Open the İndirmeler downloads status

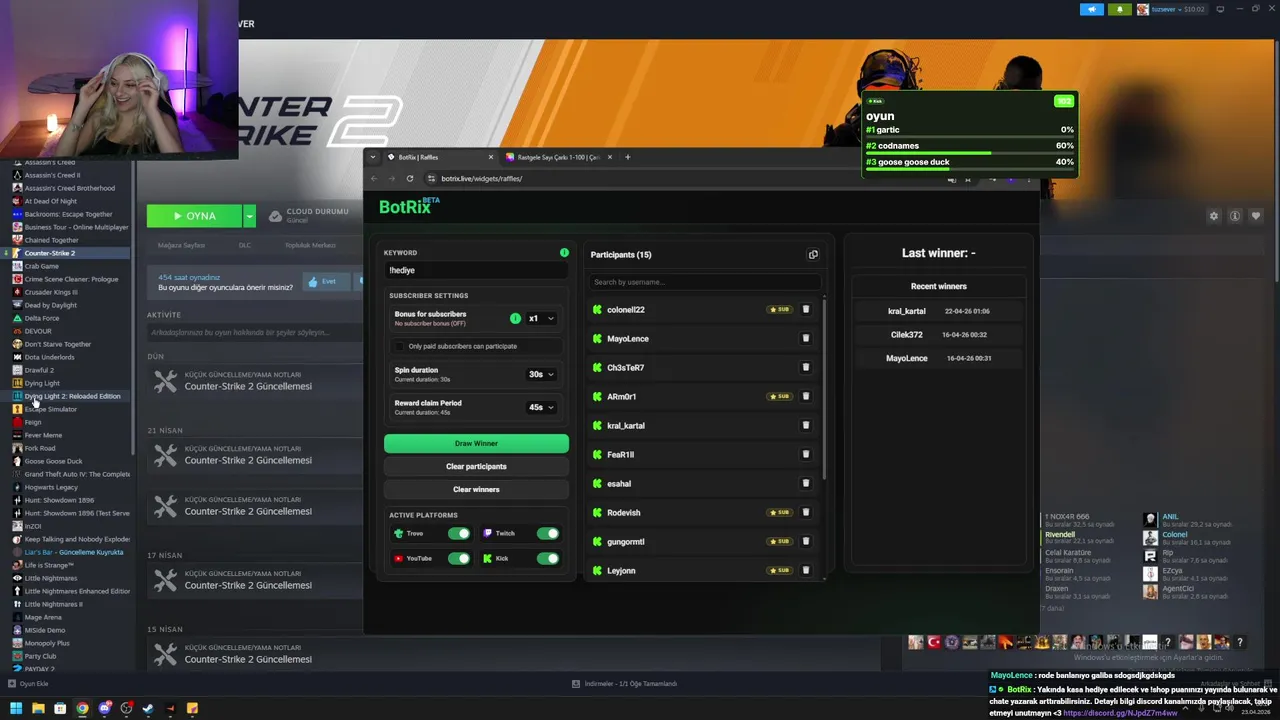[x=625, y=684]
